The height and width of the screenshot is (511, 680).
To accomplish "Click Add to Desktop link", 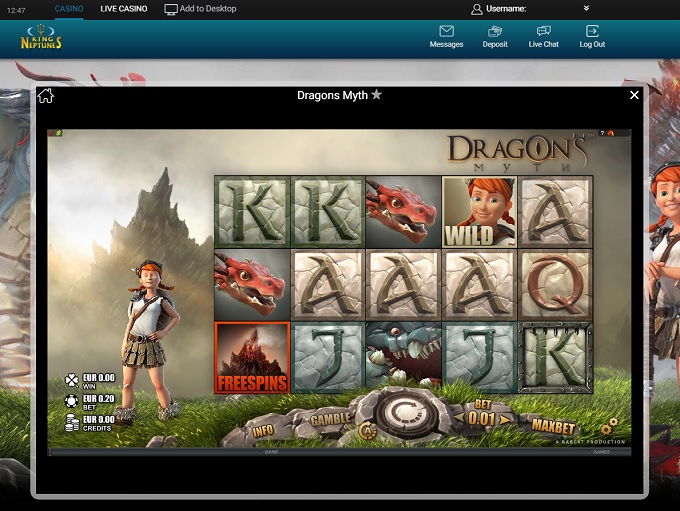I will tap(201, 9).
